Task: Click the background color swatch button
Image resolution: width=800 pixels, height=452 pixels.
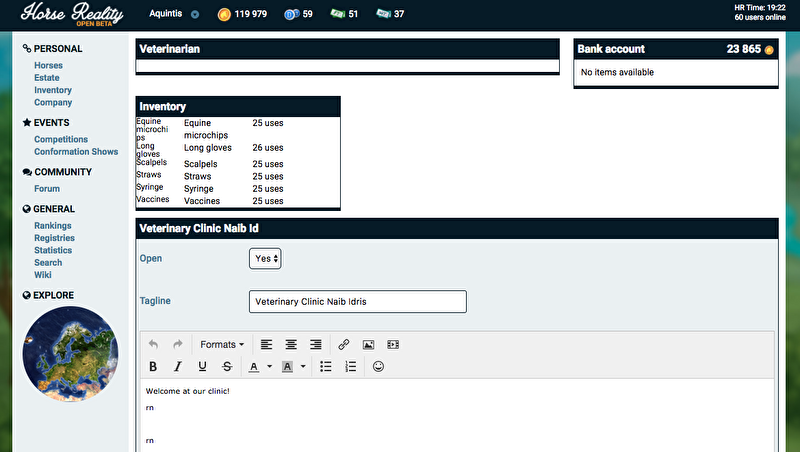Action: [287, 367]
